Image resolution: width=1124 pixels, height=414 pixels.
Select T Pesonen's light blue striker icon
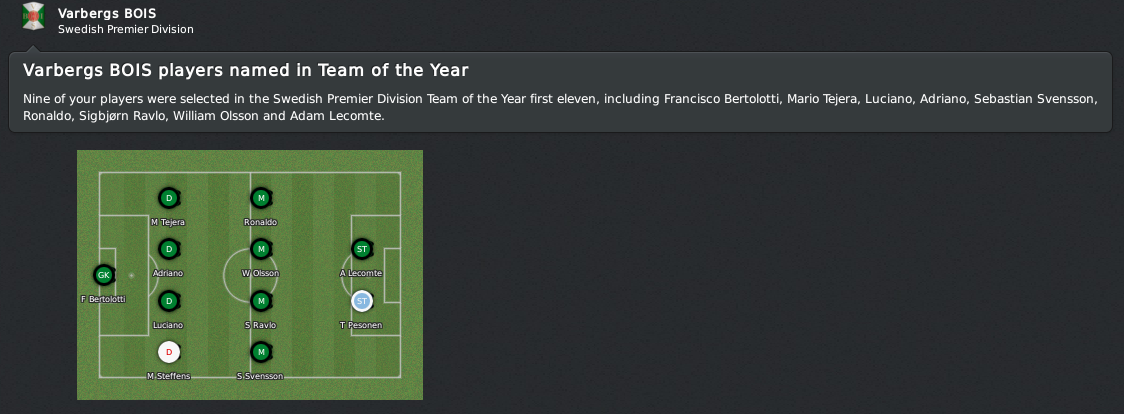click(362, 301)
